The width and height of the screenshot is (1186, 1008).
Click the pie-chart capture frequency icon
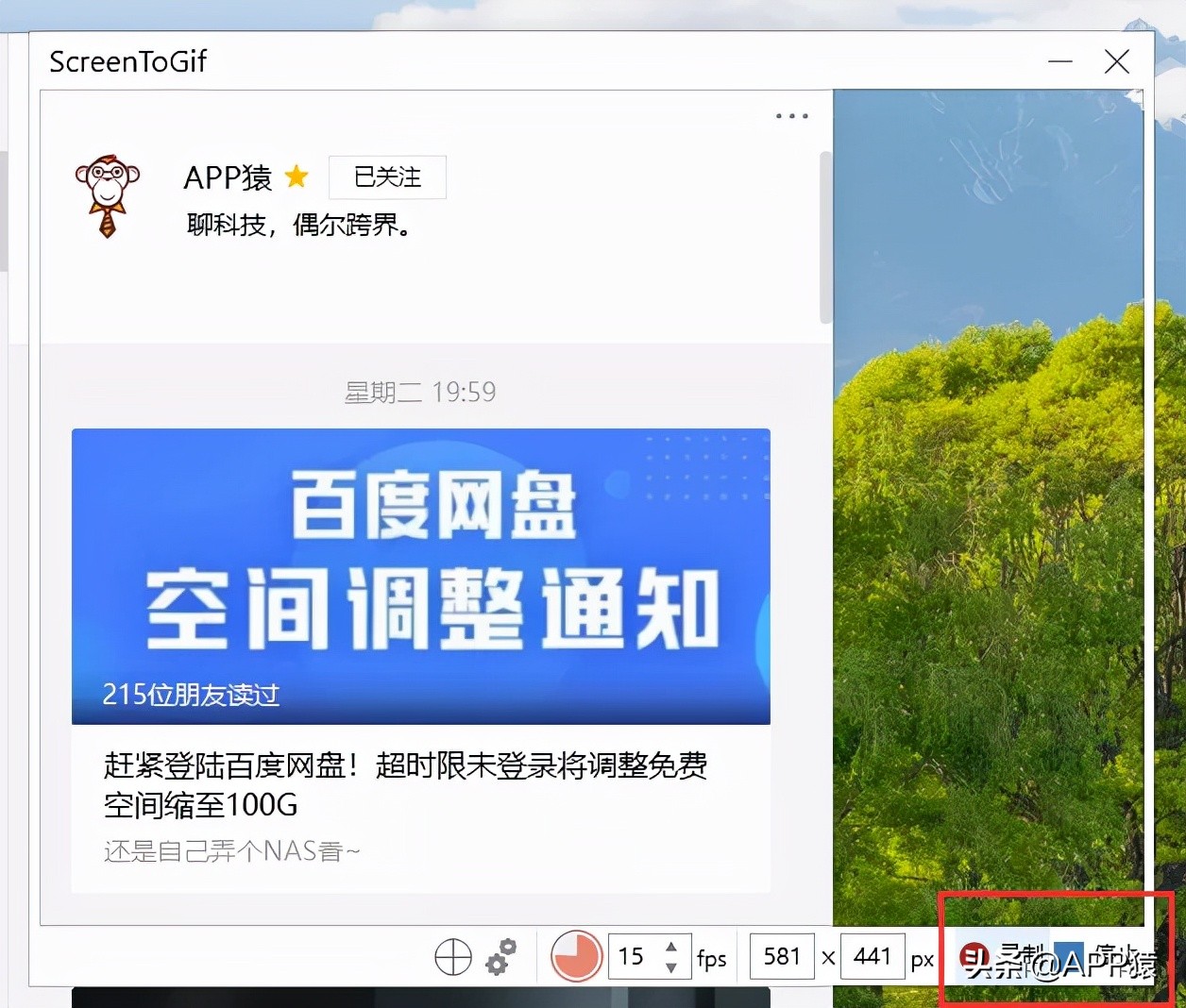(x=575, y=956)
